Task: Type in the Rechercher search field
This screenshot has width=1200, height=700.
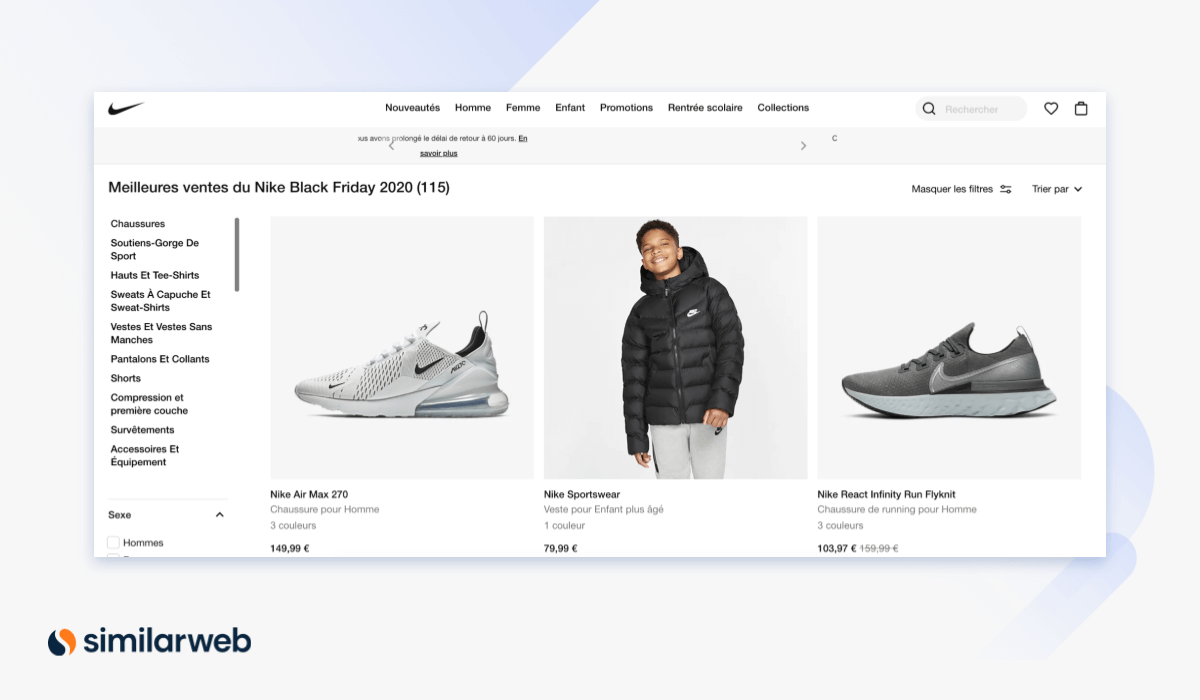Action: pyautogui.click(x=980, y=109)
